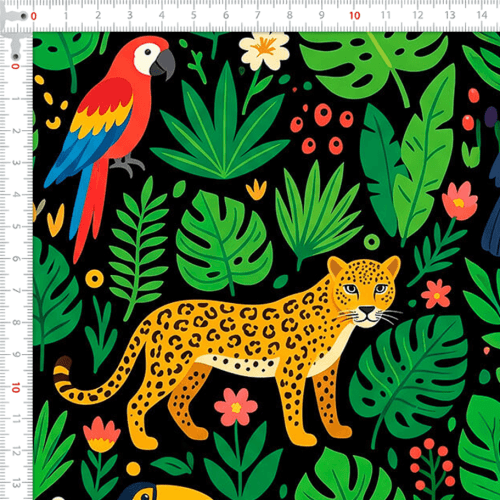500x500 pixels.
Task: Click the number 6 on the left ruler
Action: (16, 259)
